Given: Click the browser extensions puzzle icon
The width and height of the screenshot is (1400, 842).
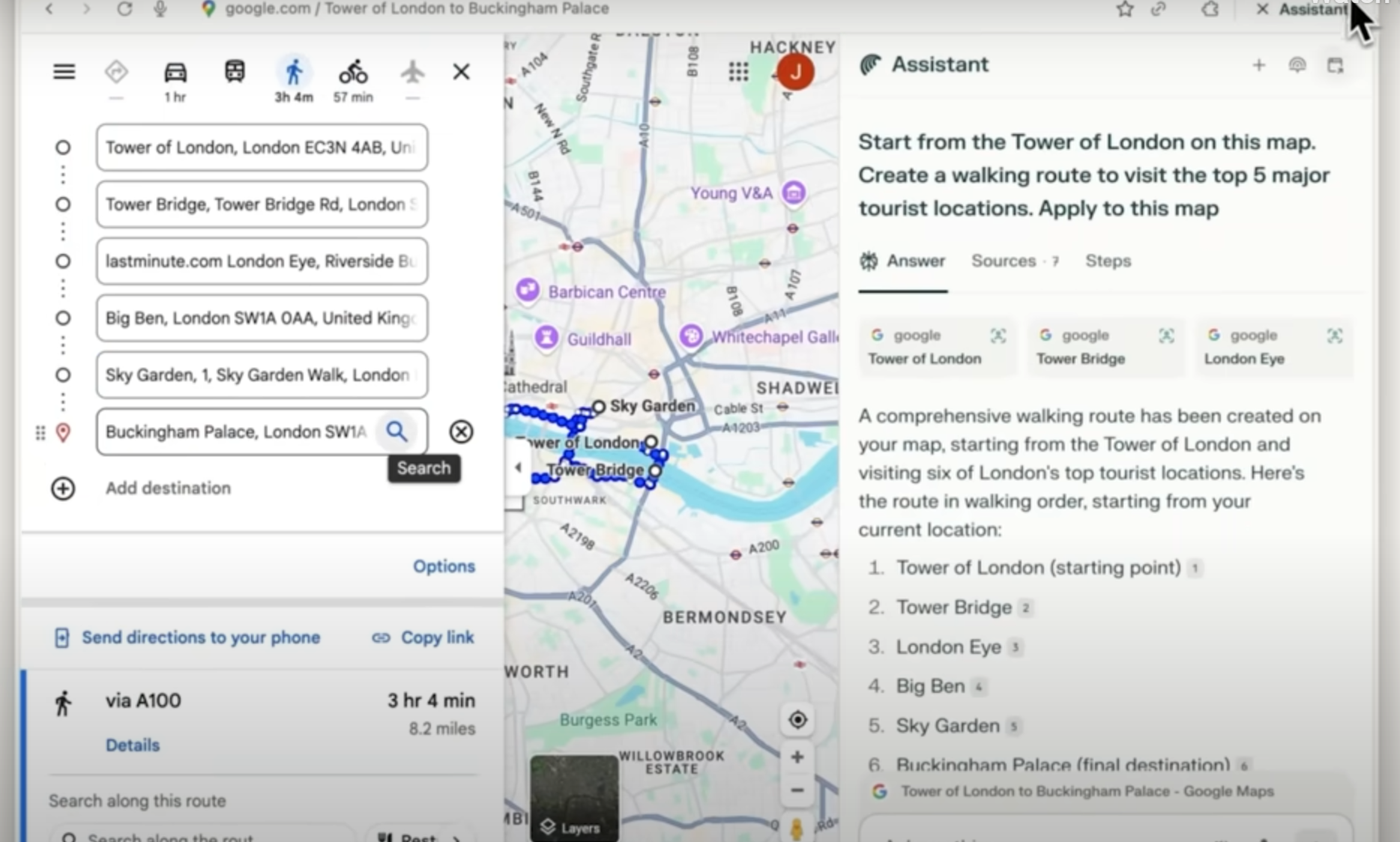Looking at the screenshot, I should coord(1210,9).
